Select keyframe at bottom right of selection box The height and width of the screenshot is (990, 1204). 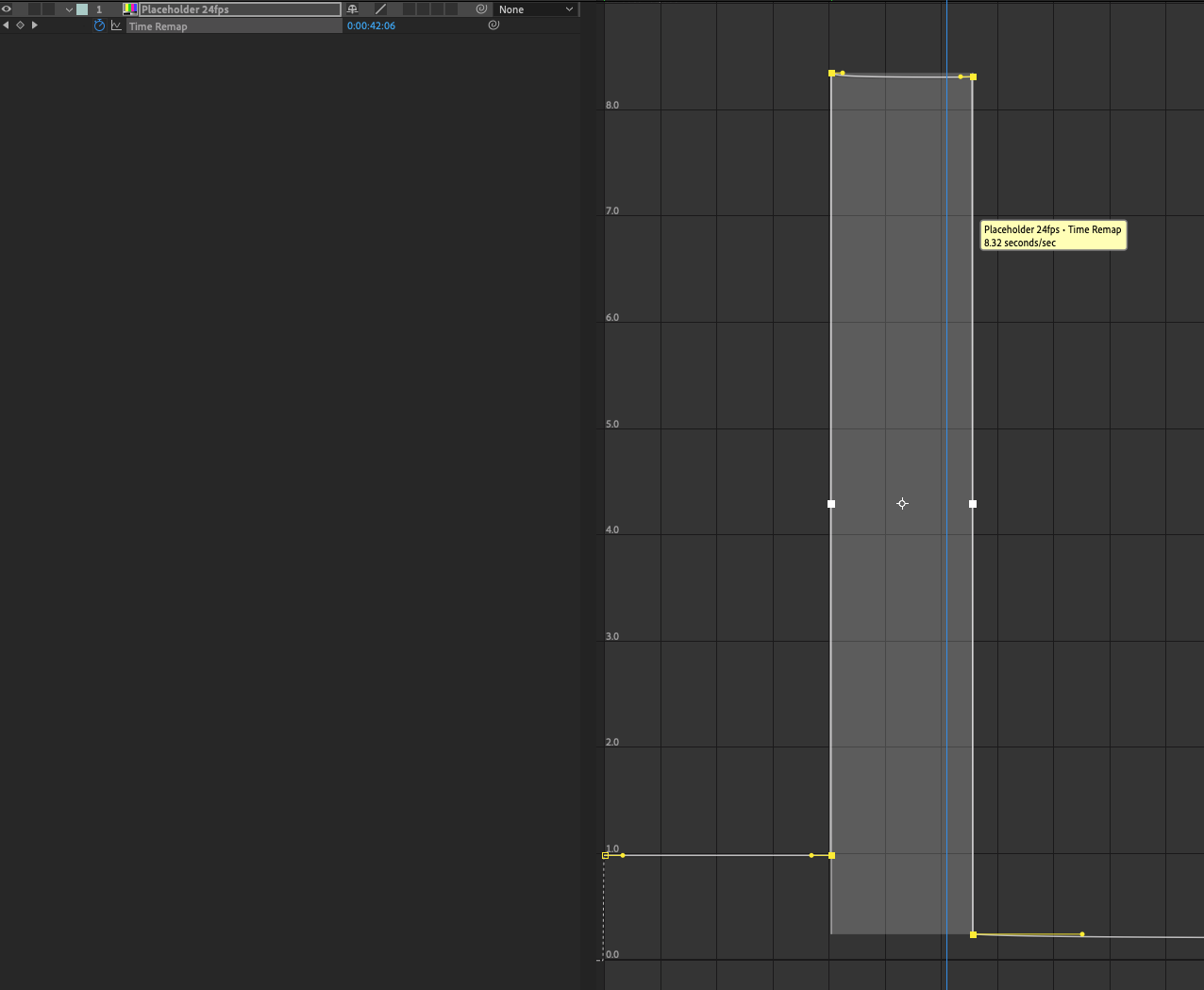tap(973, 934)
